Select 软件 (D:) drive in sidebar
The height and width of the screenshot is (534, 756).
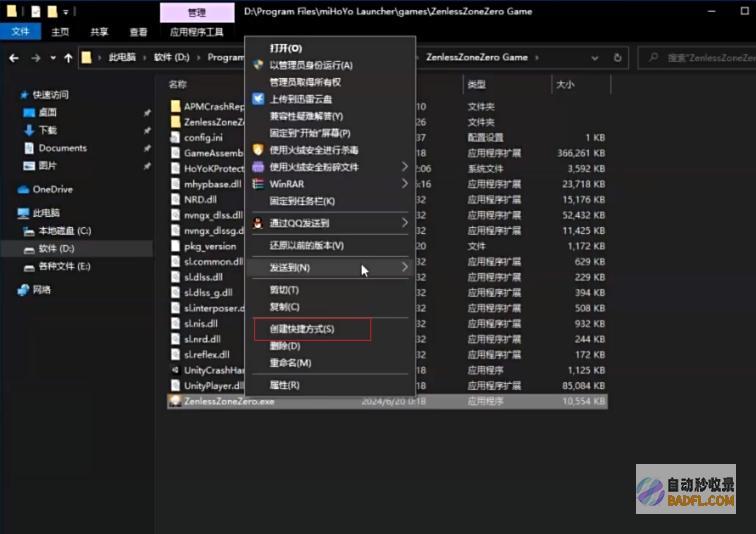(56, 249)
